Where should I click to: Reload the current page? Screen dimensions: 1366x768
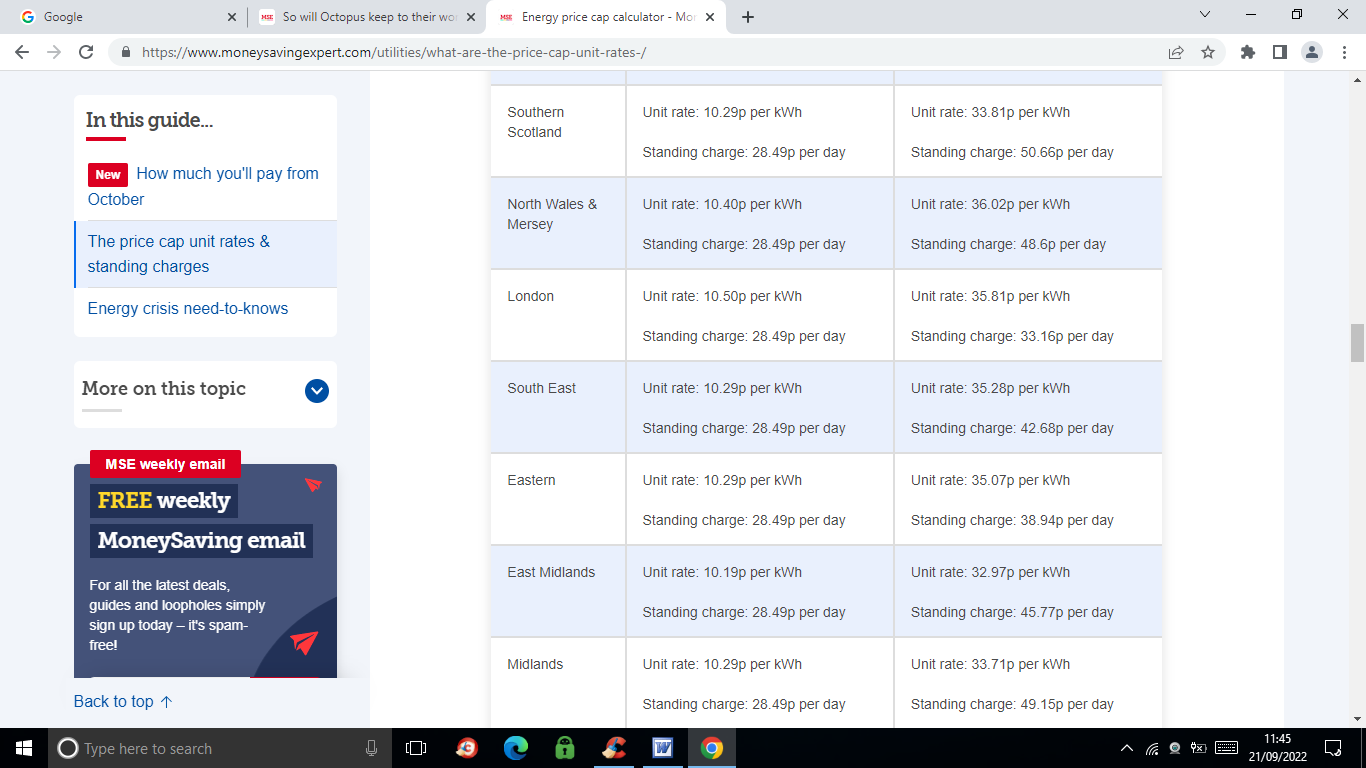point(86,52)
